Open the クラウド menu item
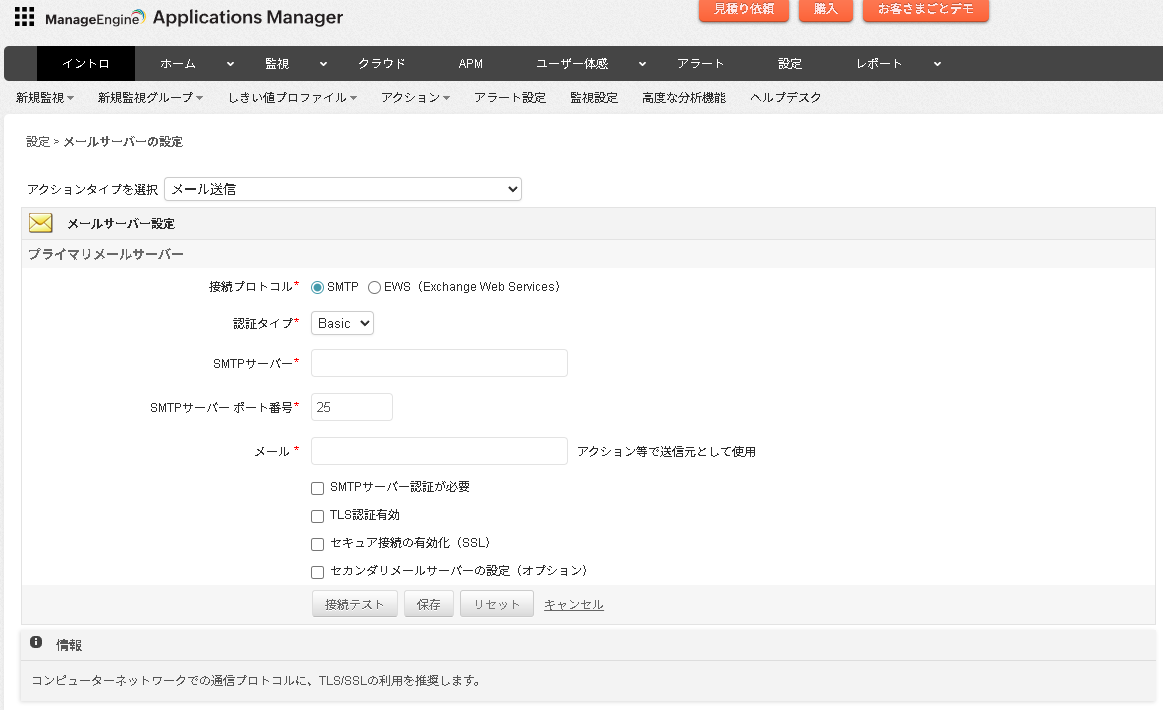Screen dimensions: 1163x710 click(381, 62)
